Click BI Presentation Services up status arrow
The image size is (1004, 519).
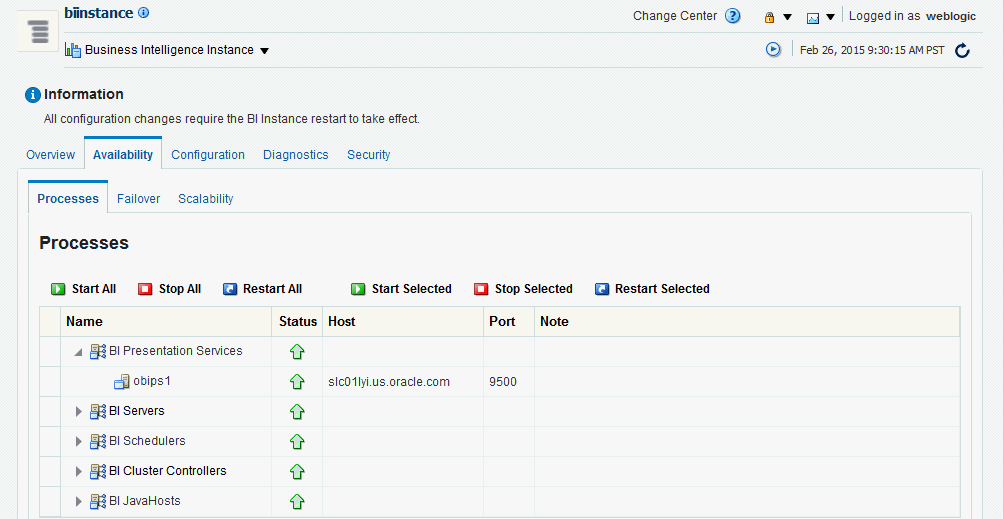(x=297, y=351)
